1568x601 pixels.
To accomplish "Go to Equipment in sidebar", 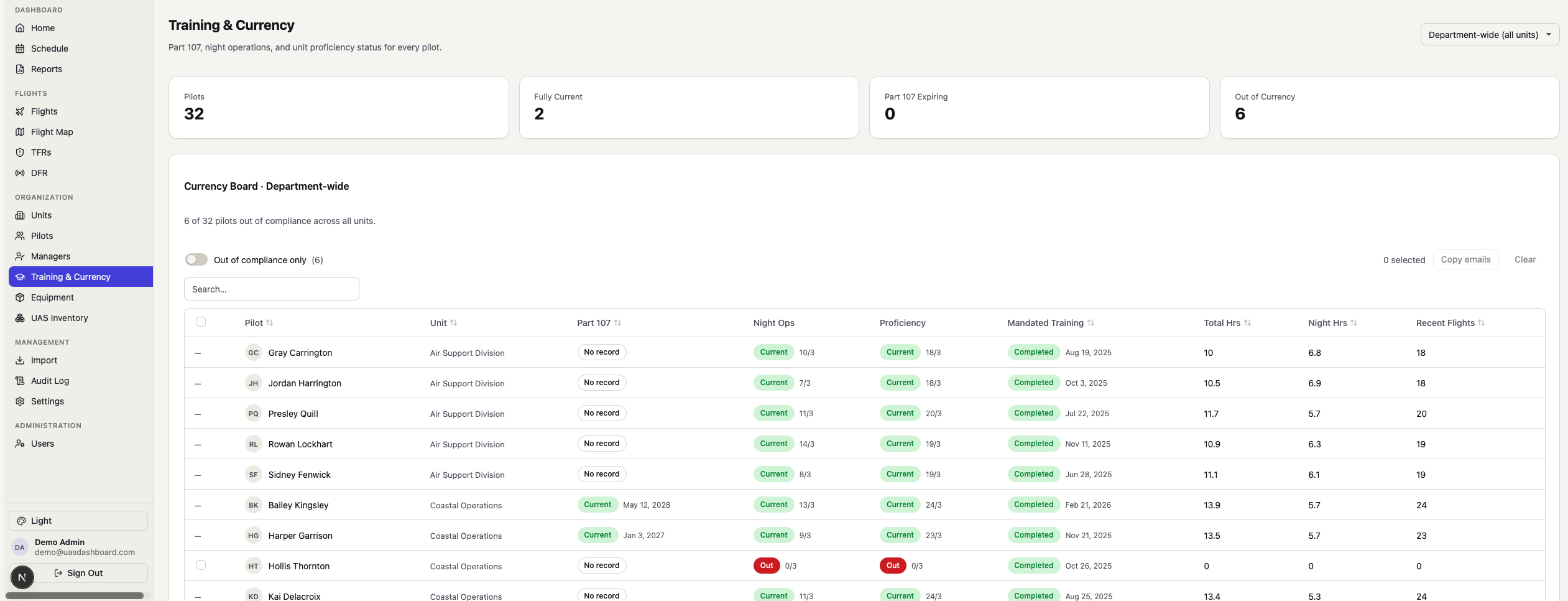I will pos(81,297).
